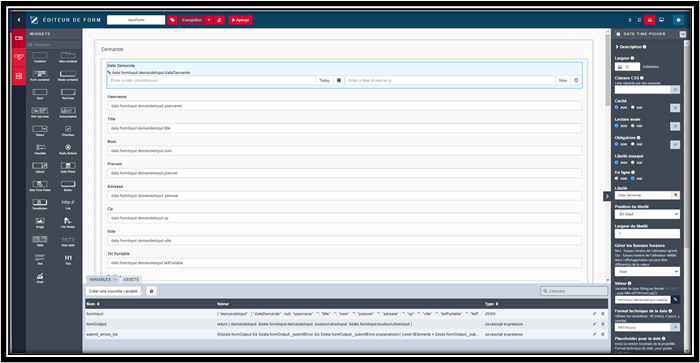700x363 pixels.
Task: Click Créer une nouvelle variable
Action: 113,291
